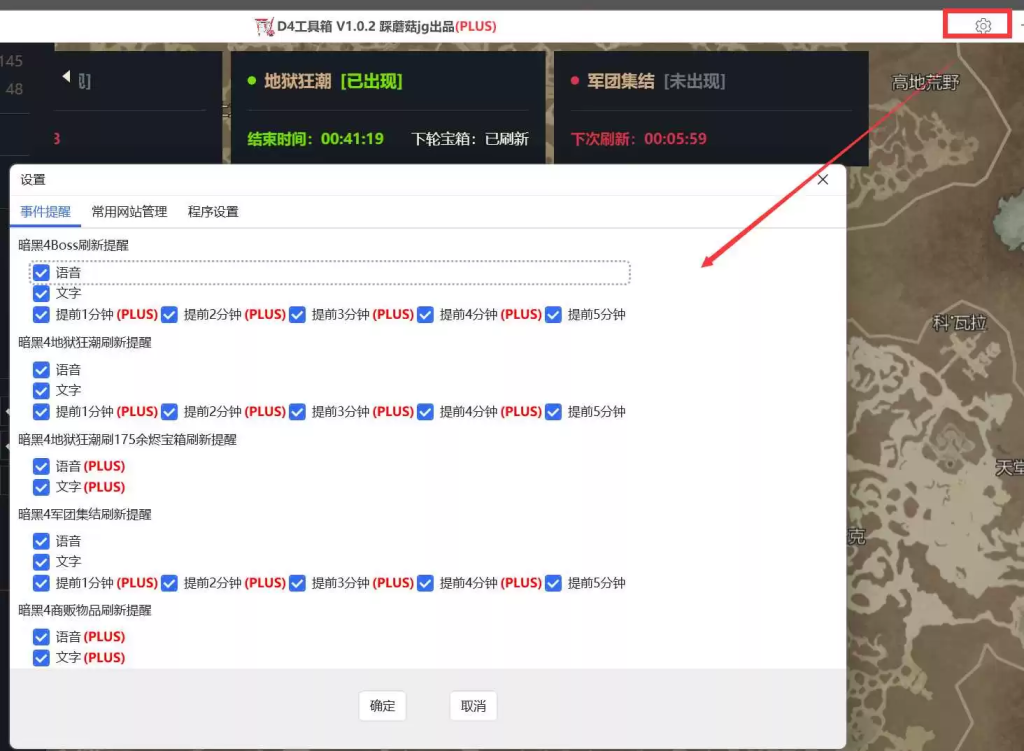
Task: Click the 地狱狂潮 [已出现] card title
Action: tap(333, 82)
